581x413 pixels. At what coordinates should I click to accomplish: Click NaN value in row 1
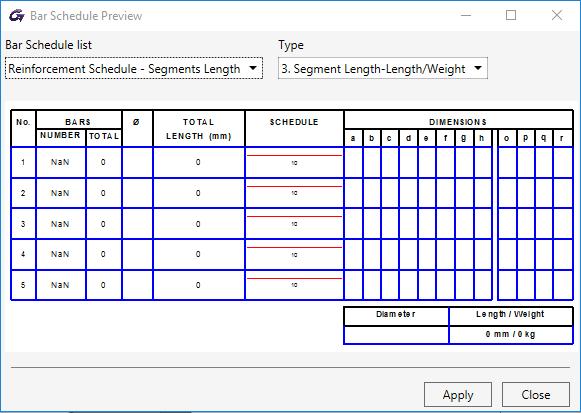click(60, 162)
